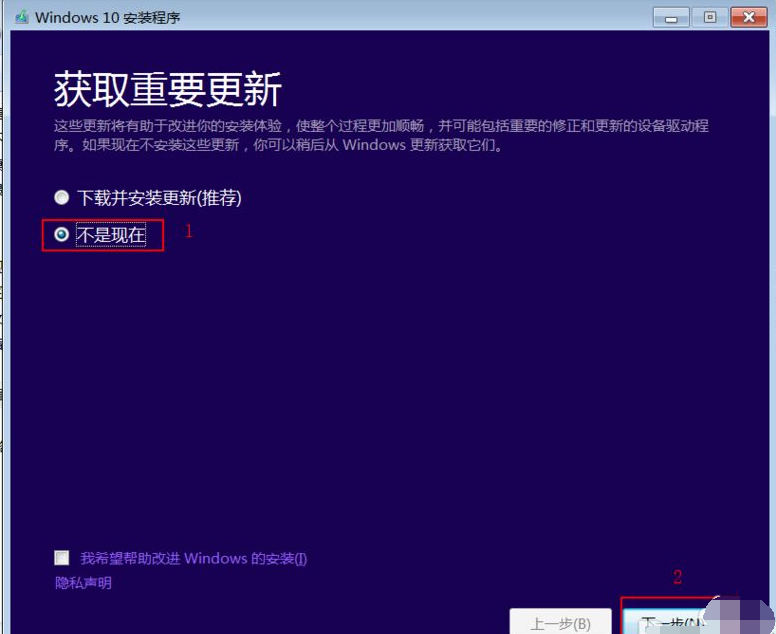Click the Windows 10 安装程序 title bar text

click(108, 18)
